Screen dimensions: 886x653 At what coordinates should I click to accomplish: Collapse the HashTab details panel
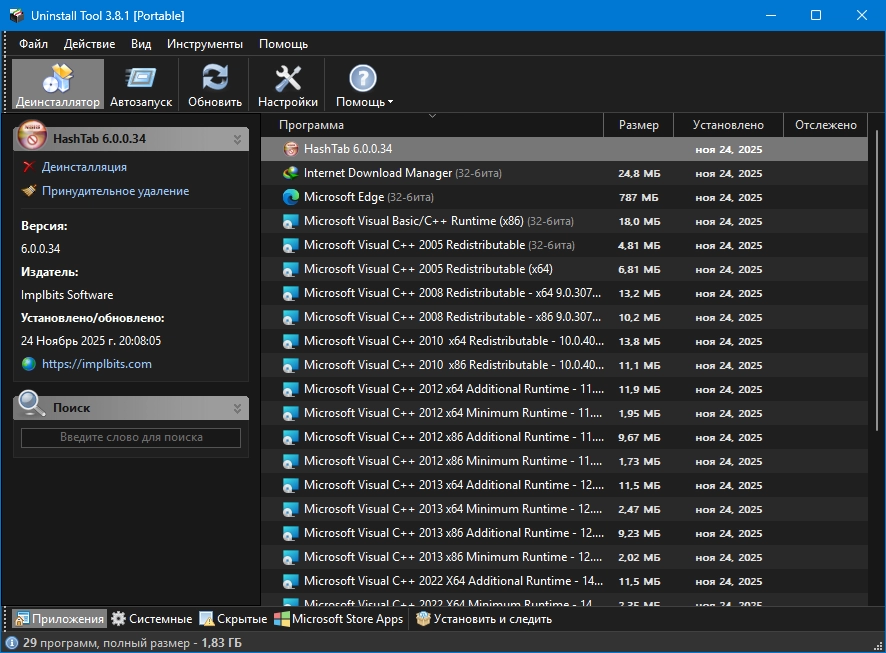pyautogui.click(x=237, y=139)
